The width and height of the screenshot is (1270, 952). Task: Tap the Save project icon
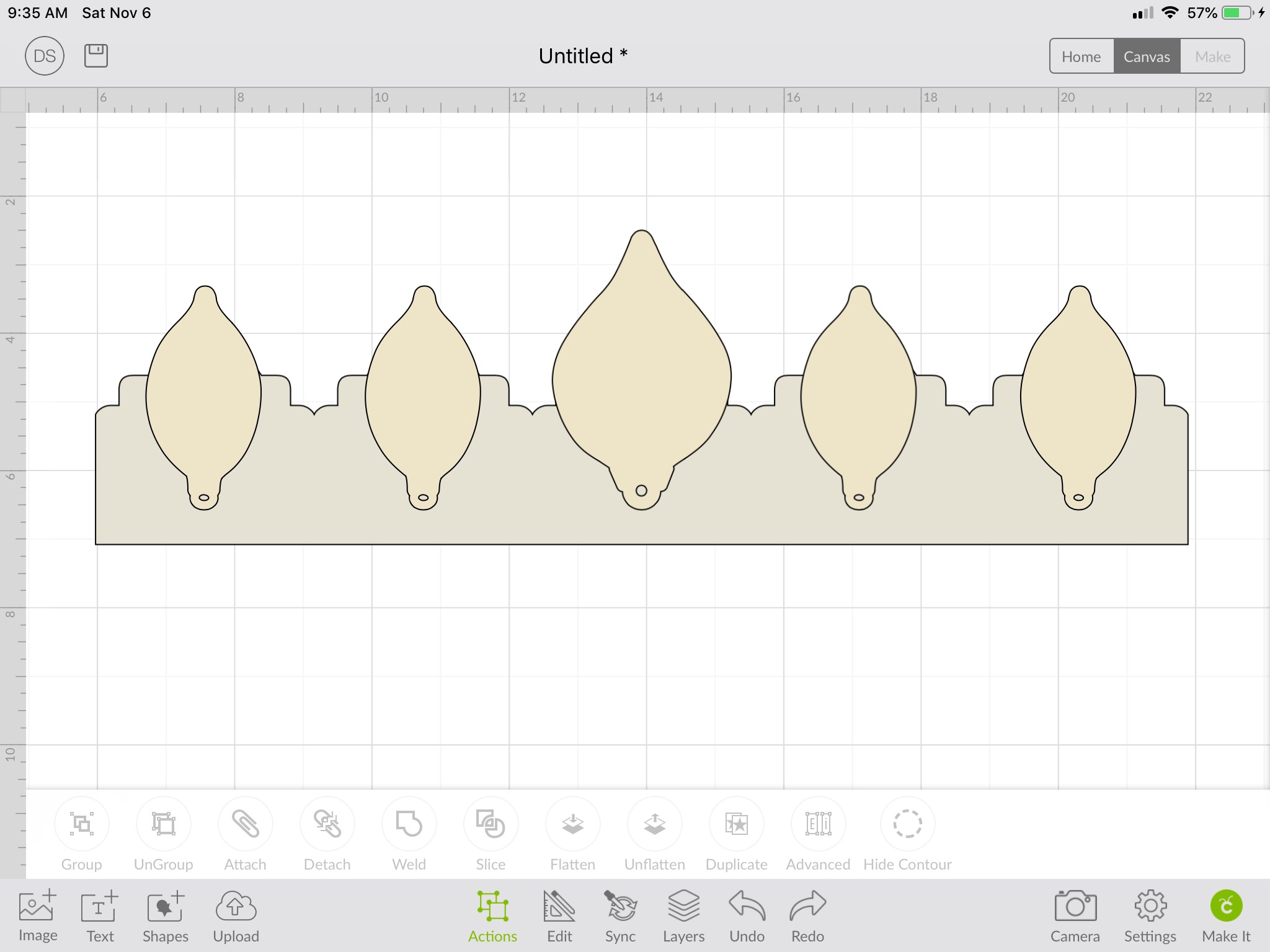(96, 56)
